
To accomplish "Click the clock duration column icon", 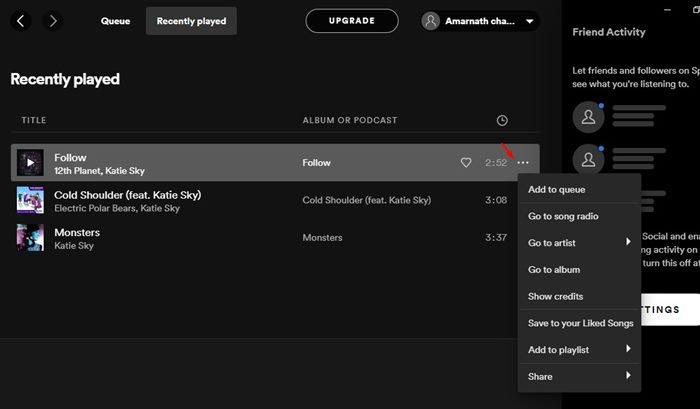I will tap(502, 120).
